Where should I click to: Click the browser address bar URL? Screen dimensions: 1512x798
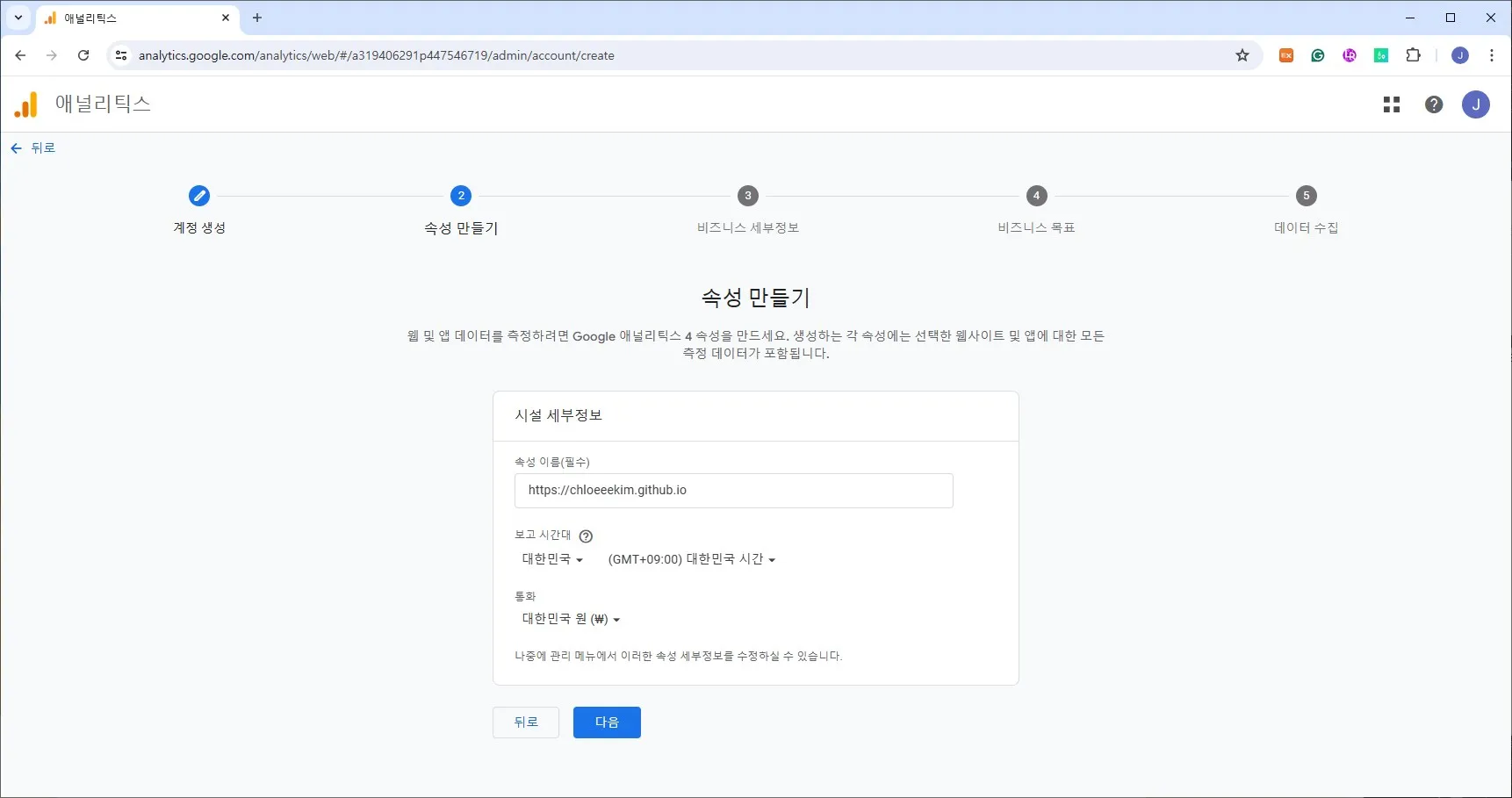[x=377, y=55]
